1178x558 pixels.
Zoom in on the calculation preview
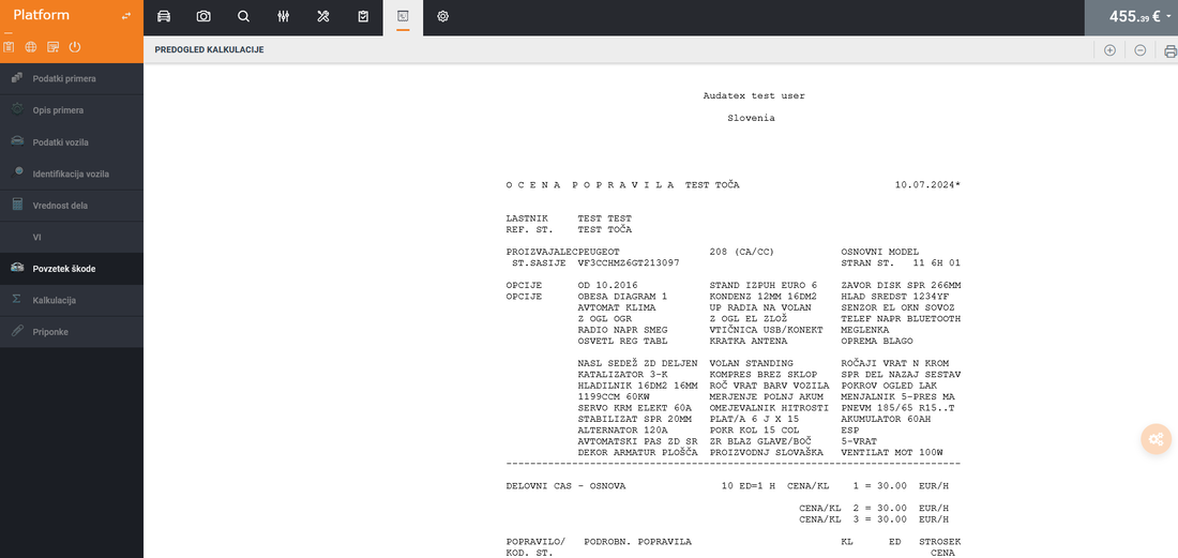[x=1109, y=50]
